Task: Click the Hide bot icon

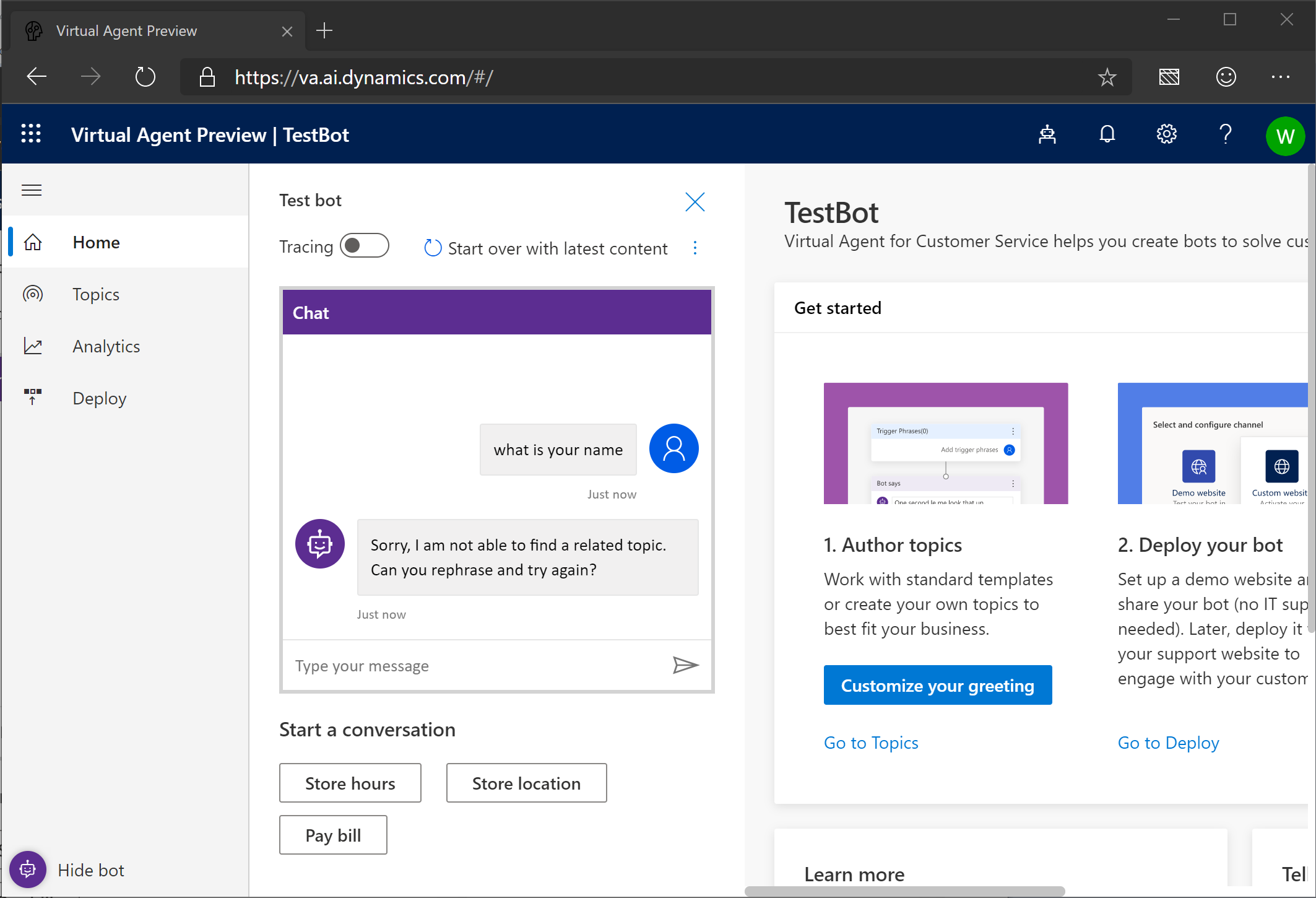Action: (x=28, y=870)
